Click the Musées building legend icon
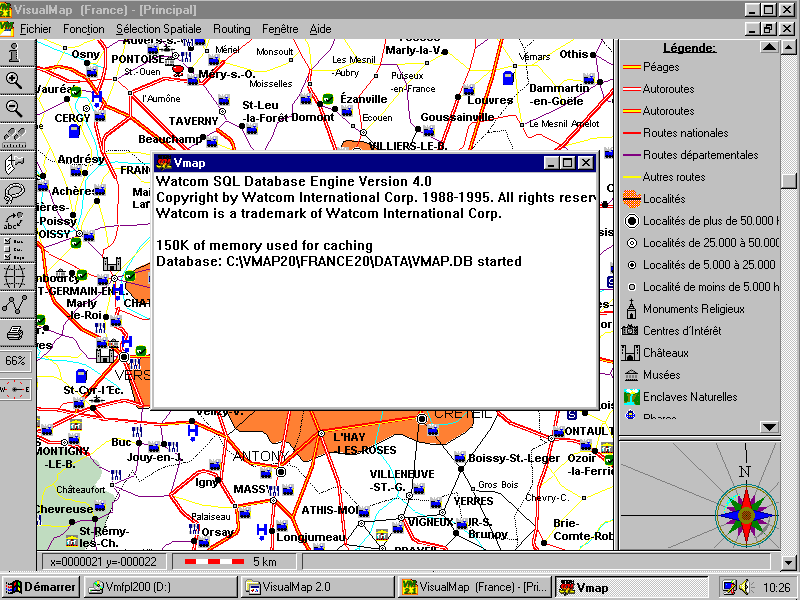Screen dimensions: 800x600 (x=631, y=375)
